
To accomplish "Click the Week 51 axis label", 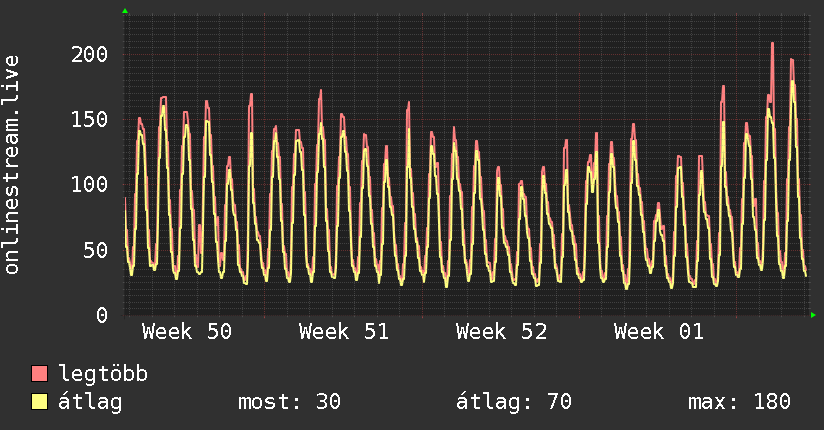I will tap(344, 332).
